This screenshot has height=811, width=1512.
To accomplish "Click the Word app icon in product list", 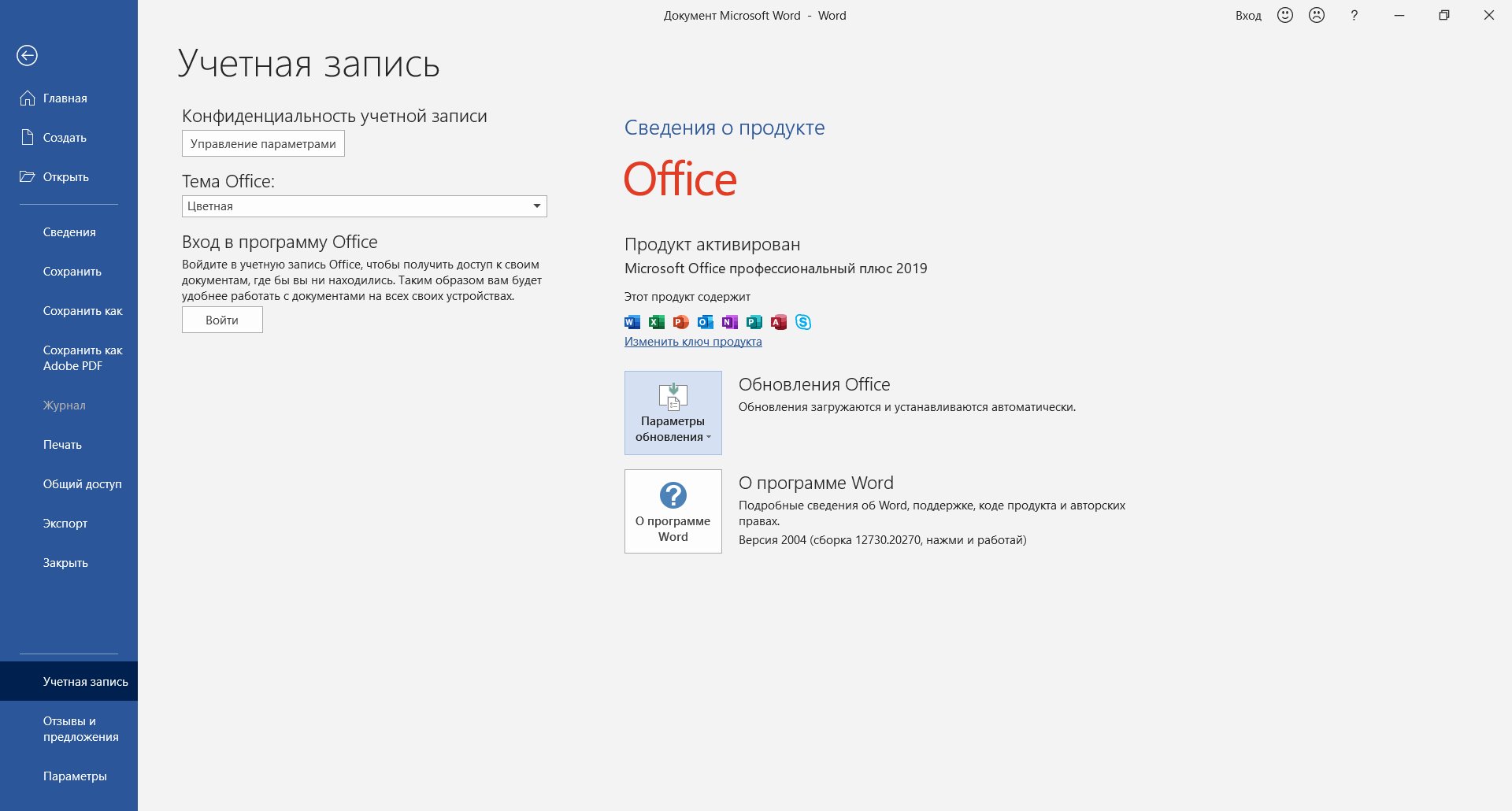I will (632, 322).
